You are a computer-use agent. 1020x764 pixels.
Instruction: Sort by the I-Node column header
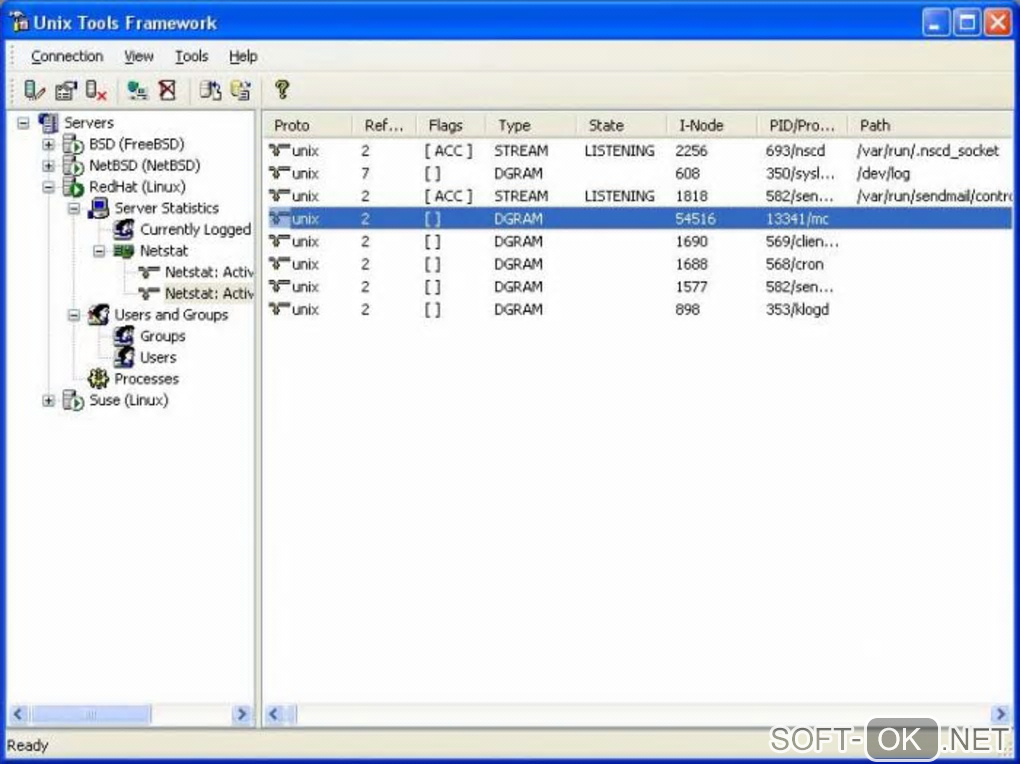coord(712,125)
